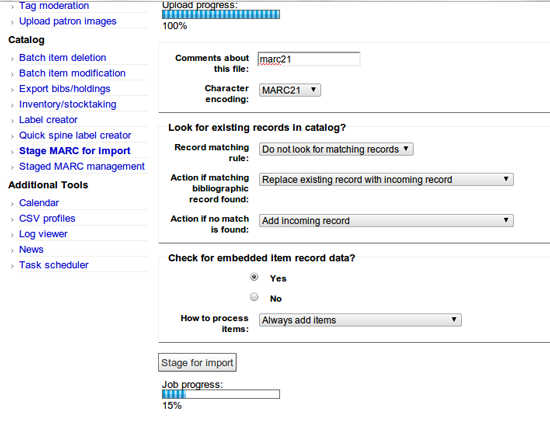Go to Batch item deletion
The height and width of the screenshot is (438, 550).
coord(62,58)
